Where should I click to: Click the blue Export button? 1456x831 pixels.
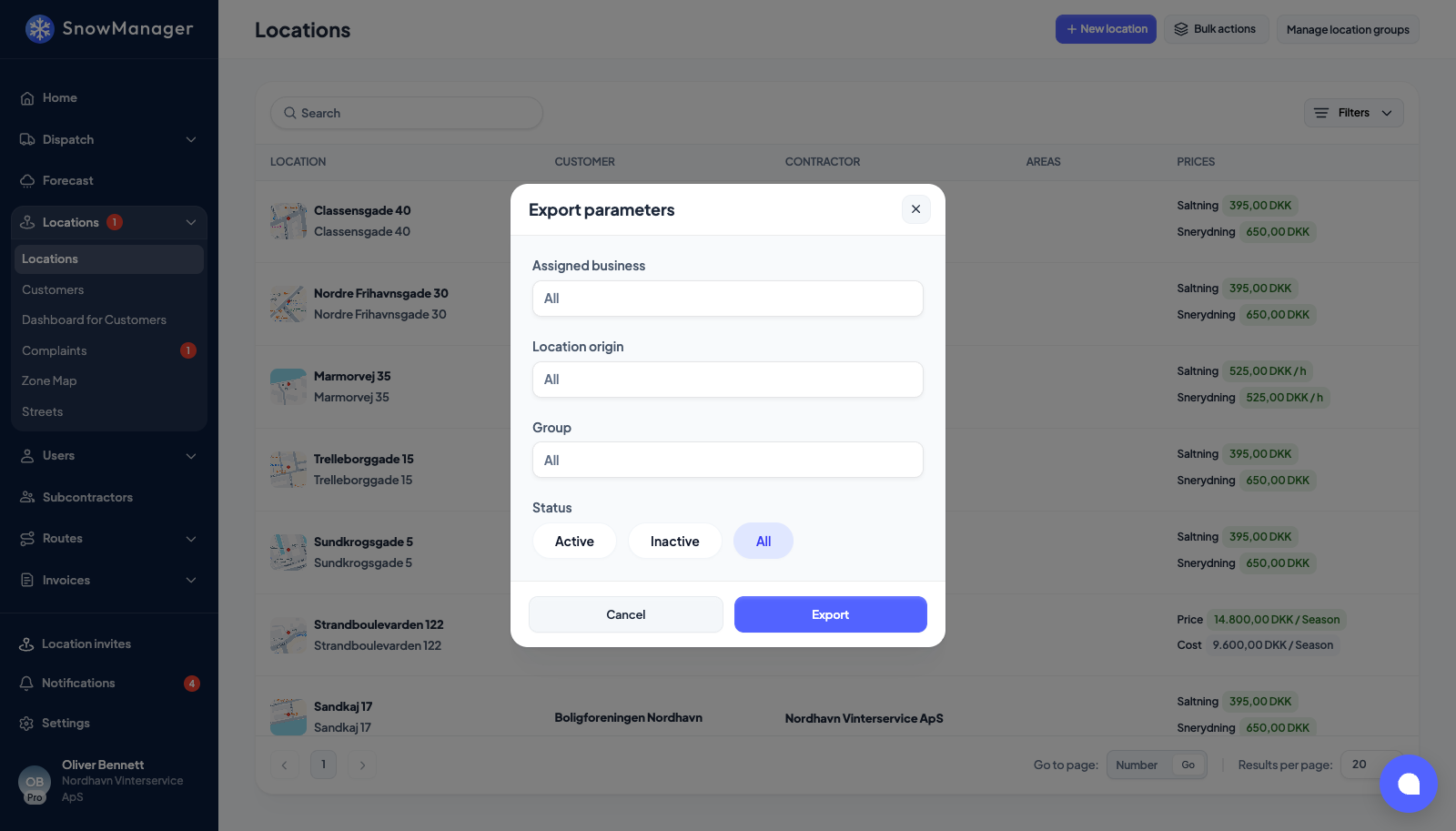[831, 614]
